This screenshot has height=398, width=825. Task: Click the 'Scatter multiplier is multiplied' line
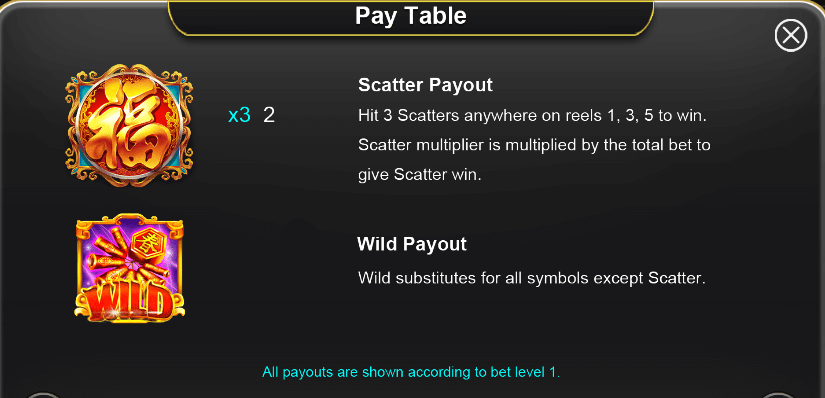click(x=535, y=145)
